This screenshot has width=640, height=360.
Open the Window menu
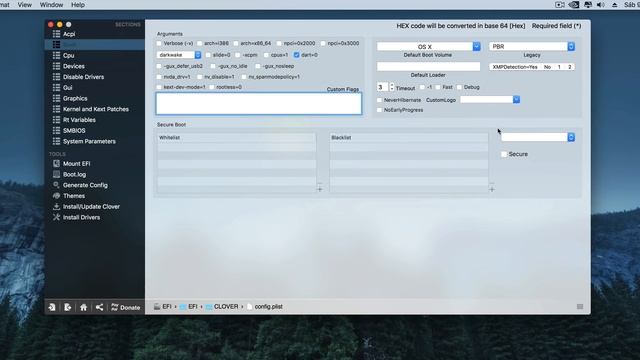tap(51, 5)
